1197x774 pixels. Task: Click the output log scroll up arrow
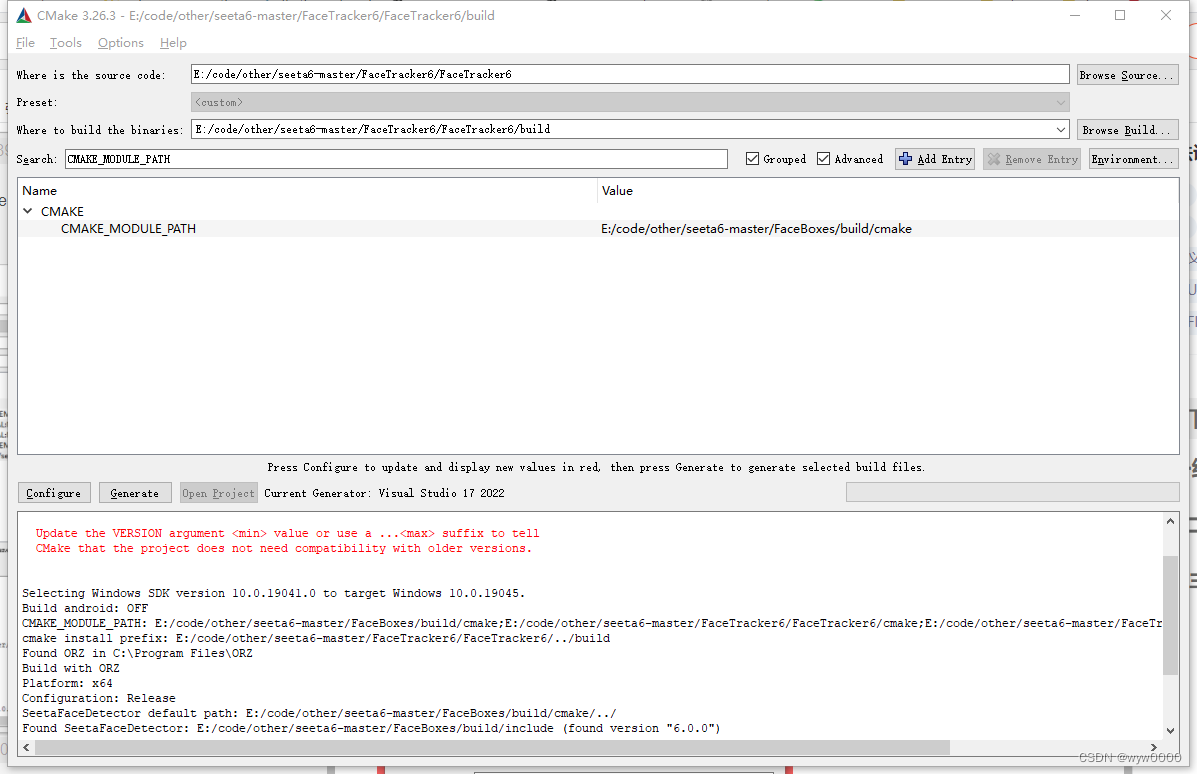[x=1170, y=521]
